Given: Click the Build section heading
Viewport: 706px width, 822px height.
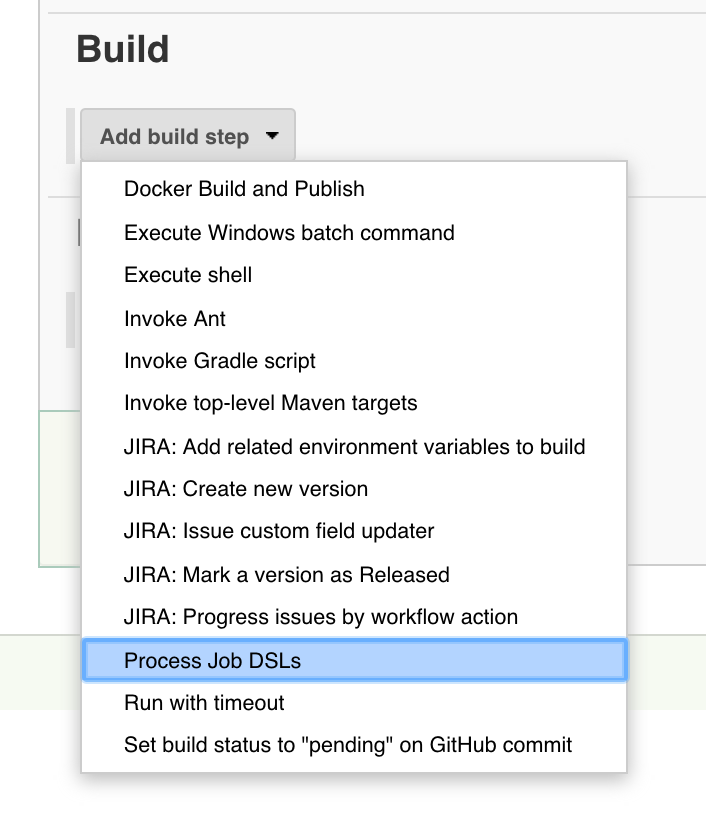Looking at the screenshot, I should pos(120,47).
